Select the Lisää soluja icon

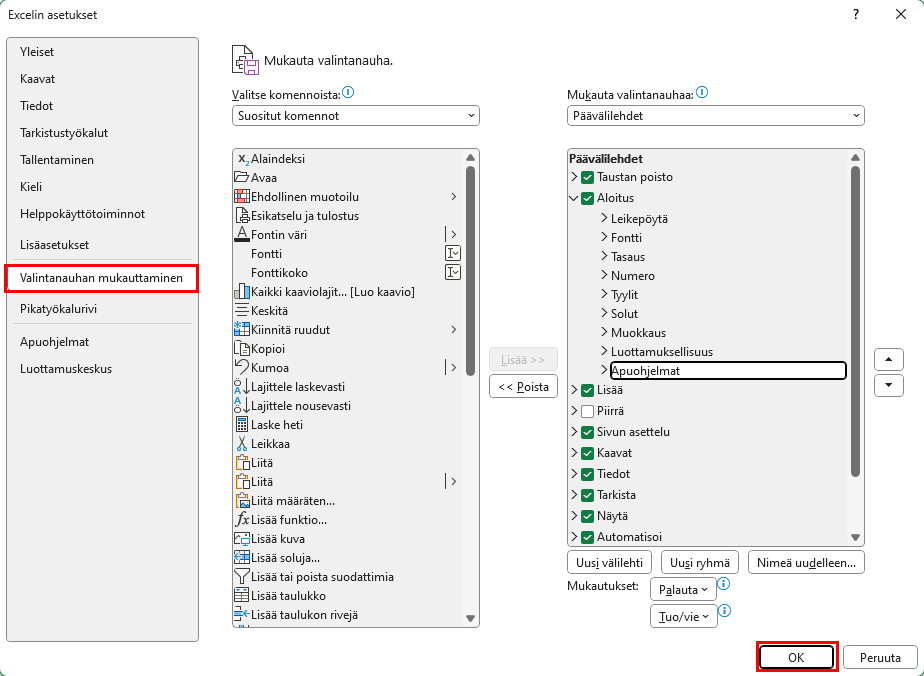(242, 558)
